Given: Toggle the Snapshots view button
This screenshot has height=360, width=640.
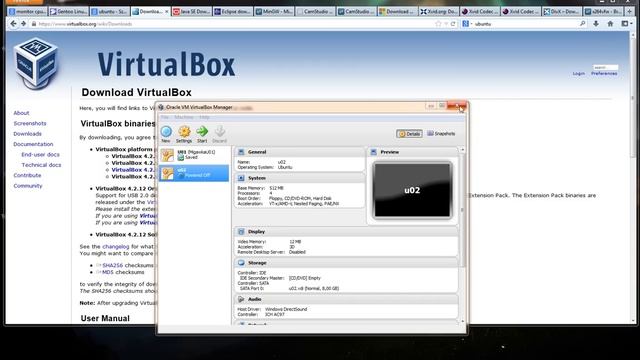Looking at the screenshot, I should (x=441, y=133).
